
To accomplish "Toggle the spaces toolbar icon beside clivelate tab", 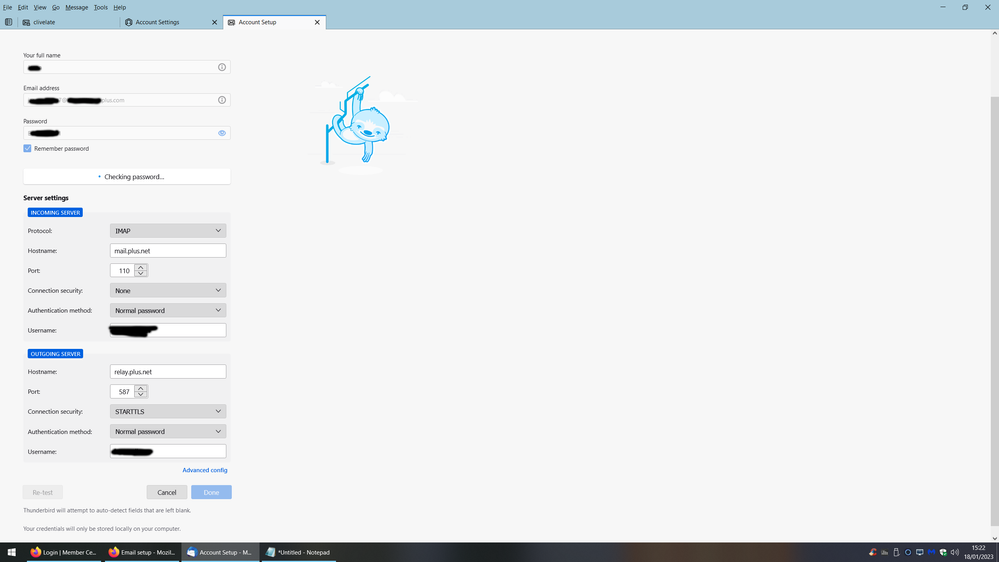I will point(8,22).
